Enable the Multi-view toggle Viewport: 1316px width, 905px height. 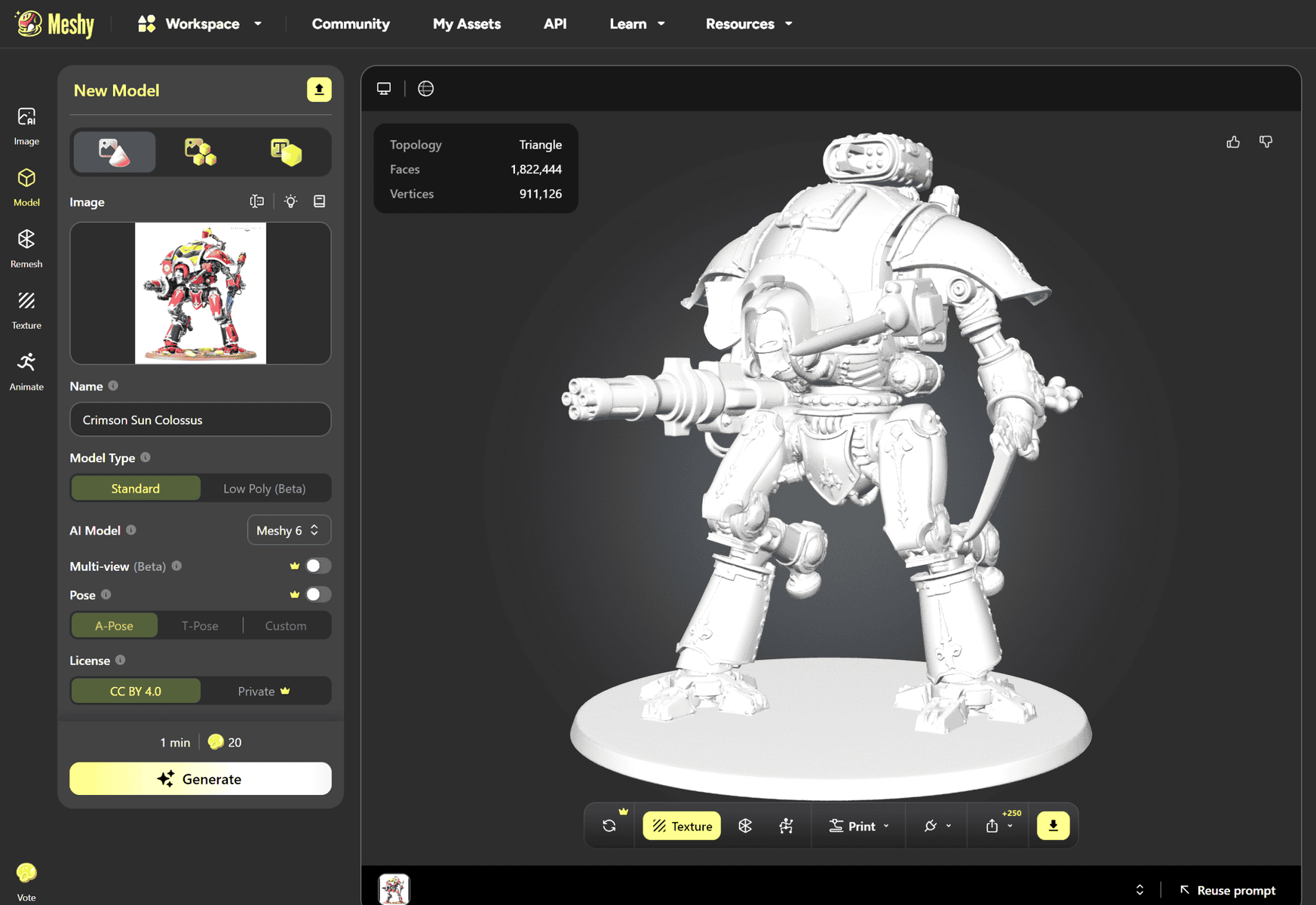tap(317, 566)
